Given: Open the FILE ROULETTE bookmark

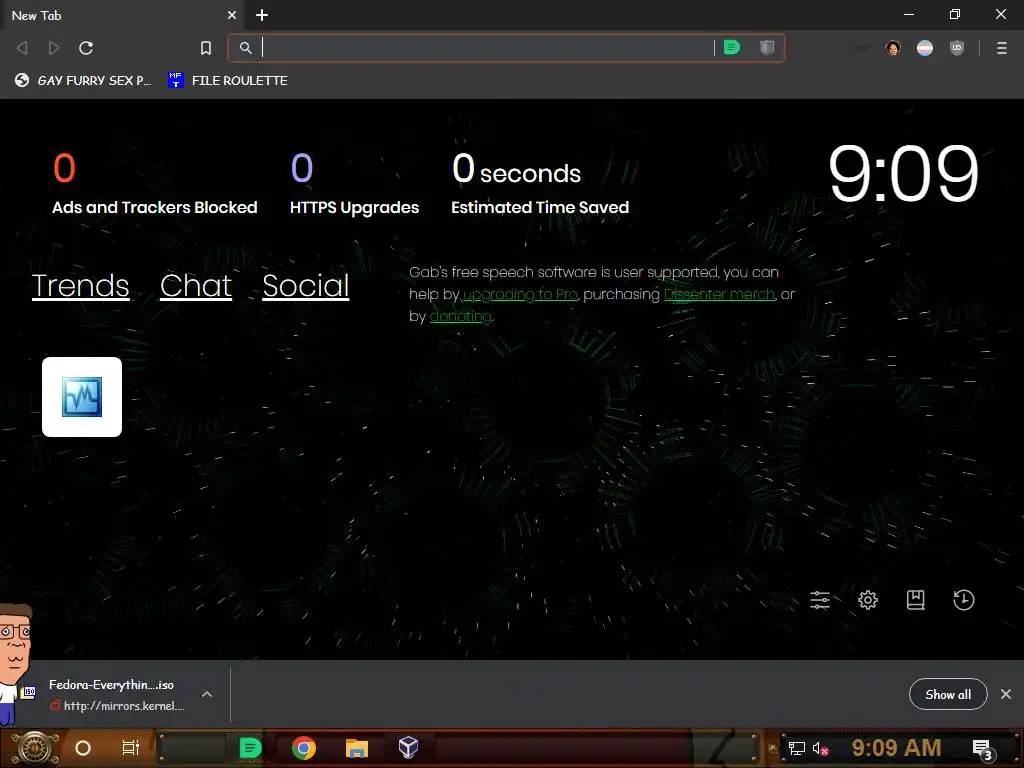Looking at the screenshot, I should pos(228,80).
